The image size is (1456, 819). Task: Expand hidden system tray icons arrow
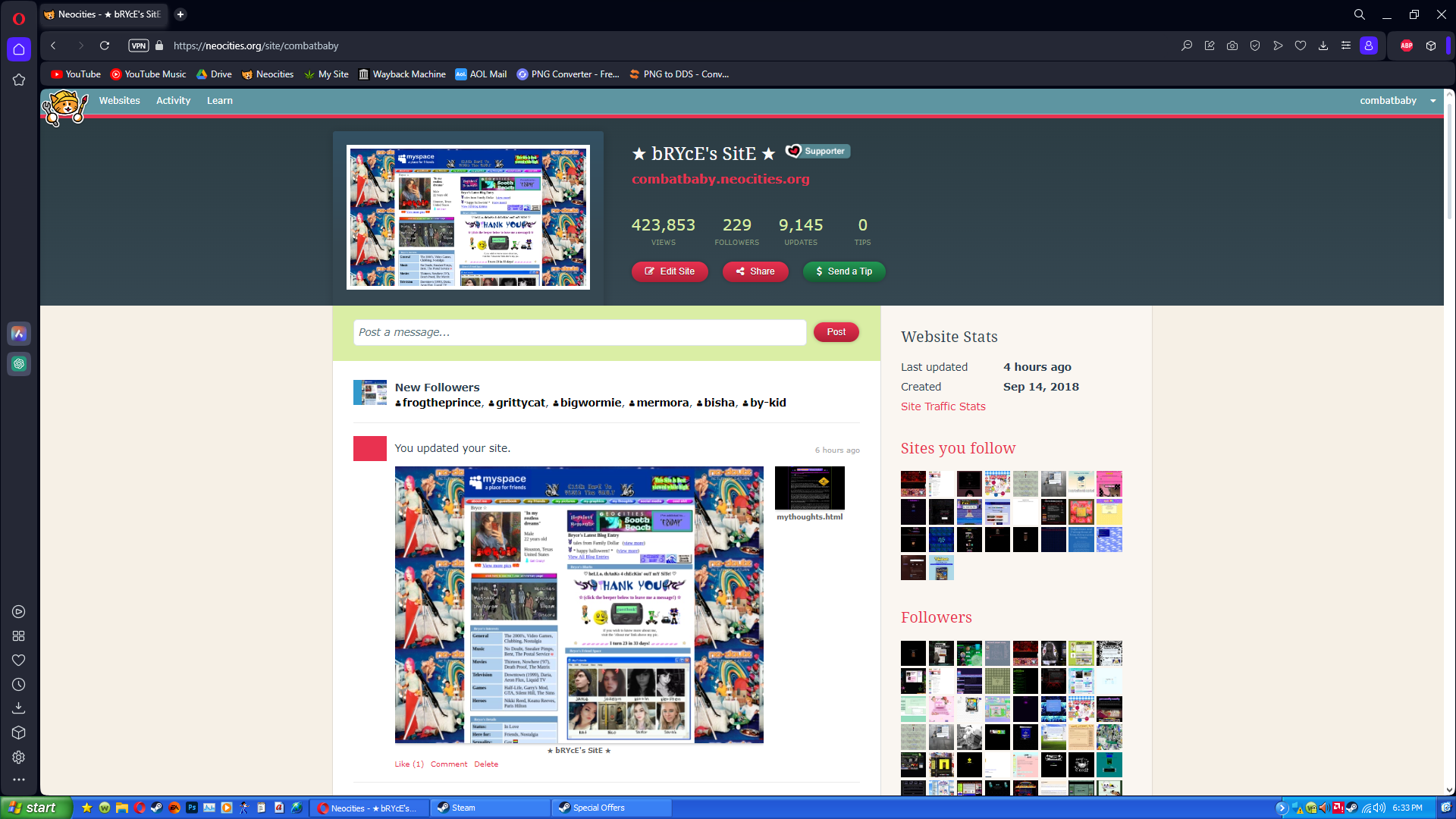click(1282, 808)
